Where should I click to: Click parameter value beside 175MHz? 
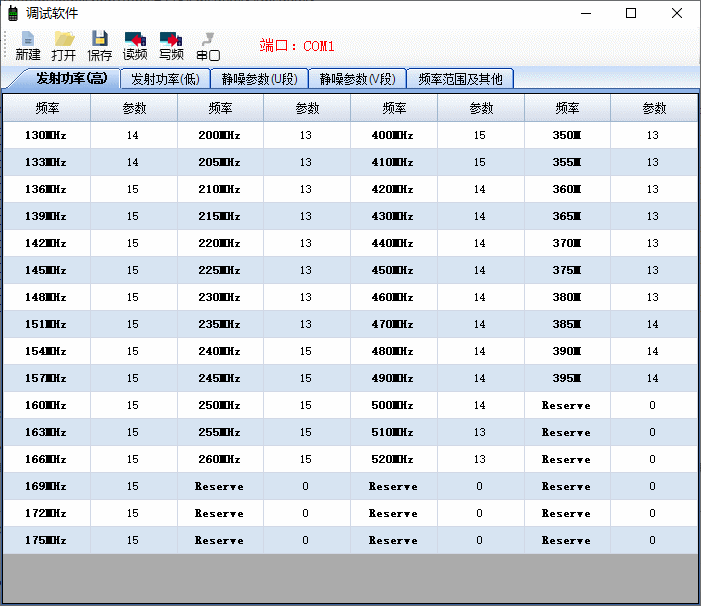pyautogui.click(x=134, y=540)
